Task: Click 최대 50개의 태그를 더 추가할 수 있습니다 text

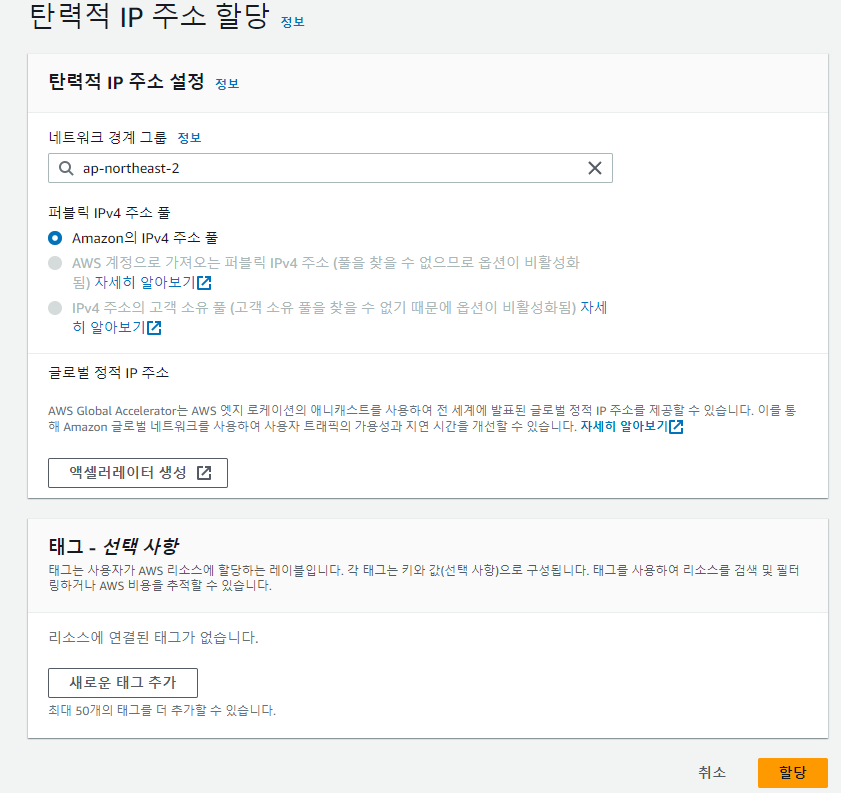Action: click(162, 710)
